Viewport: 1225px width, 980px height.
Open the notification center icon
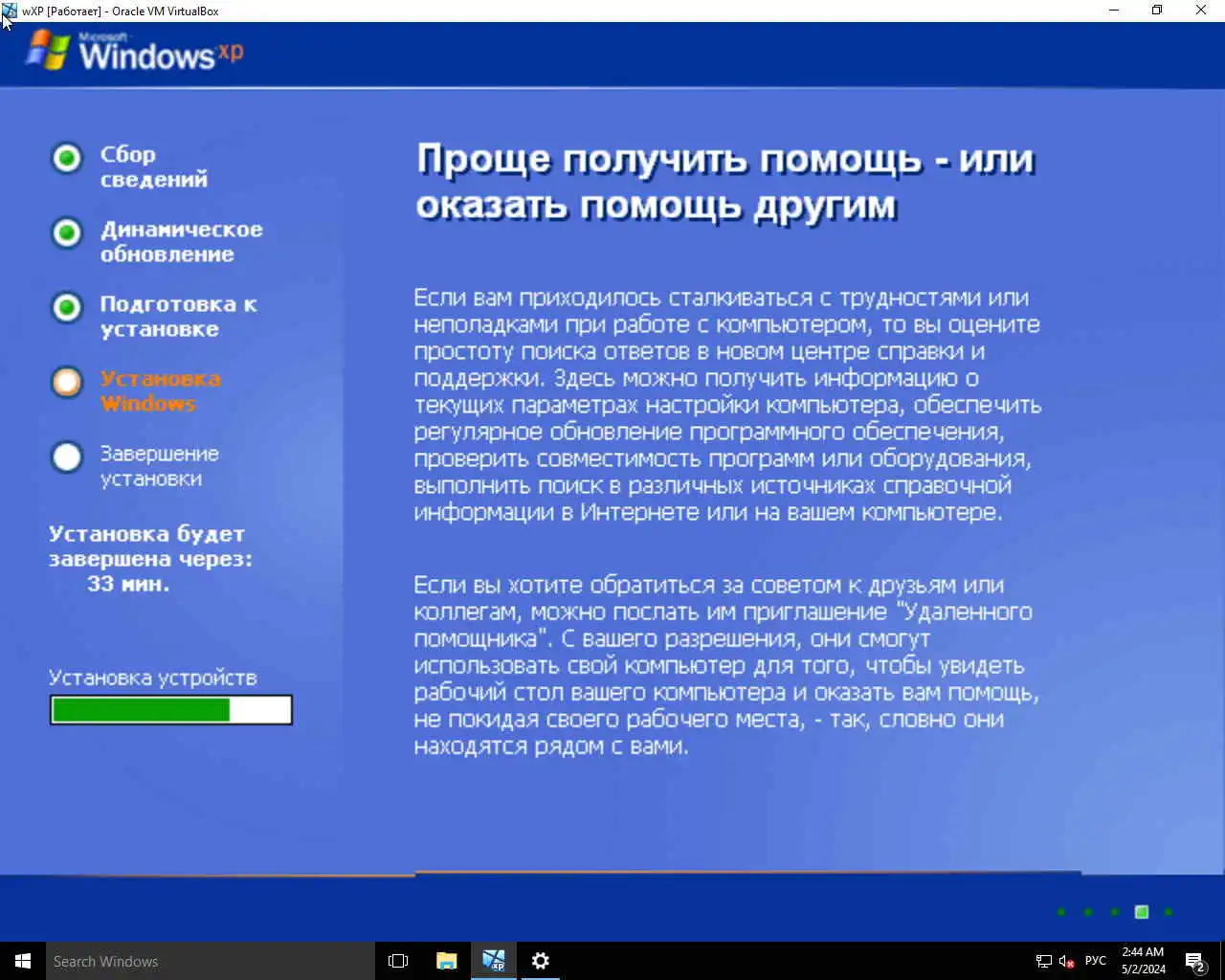(1194, 961)
